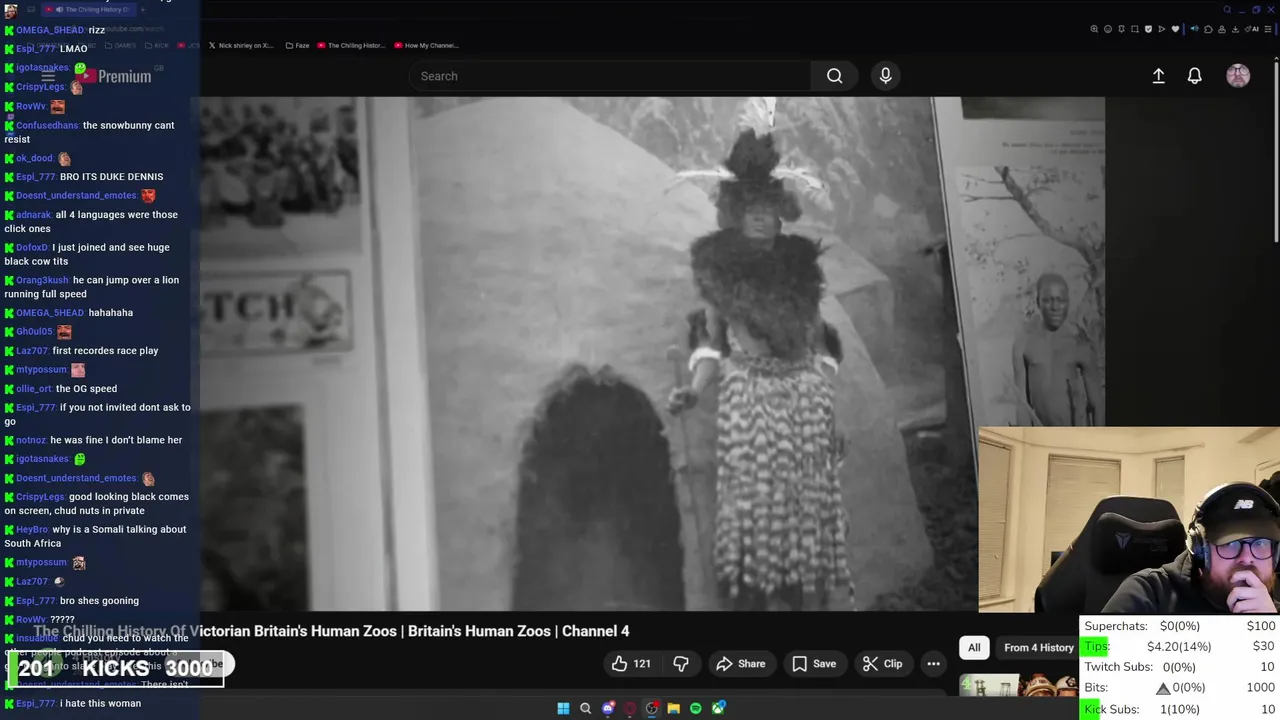Save the video to a playlist

[x=814, y=664]
